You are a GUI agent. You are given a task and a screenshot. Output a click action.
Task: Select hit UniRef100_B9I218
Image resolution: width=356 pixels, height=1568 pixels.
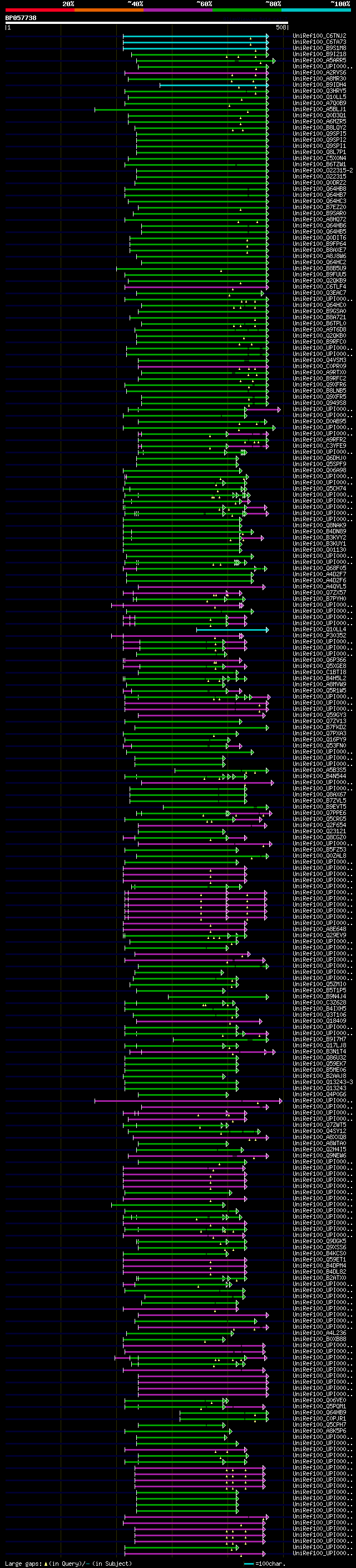[x=319, y=54]
